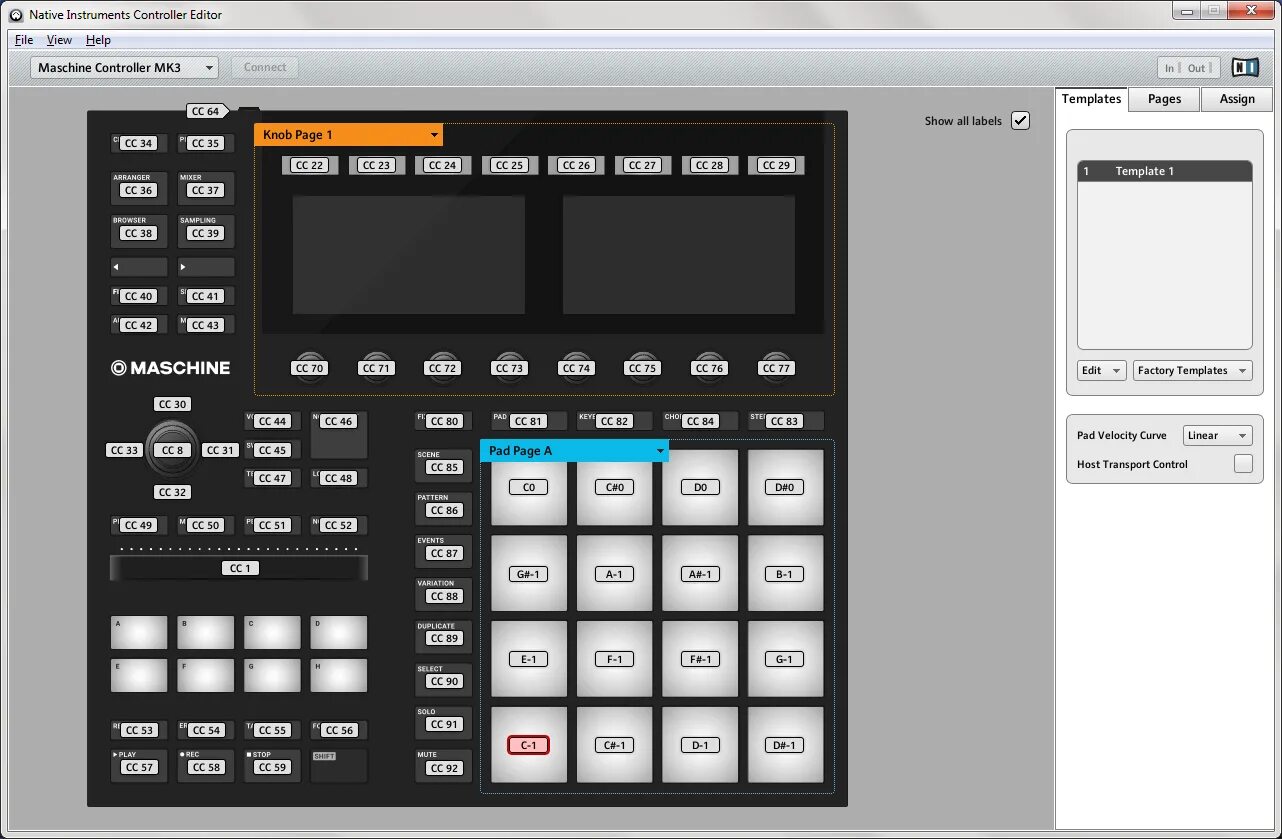
Task: Click the Connect button
Action: coord(265,67)
